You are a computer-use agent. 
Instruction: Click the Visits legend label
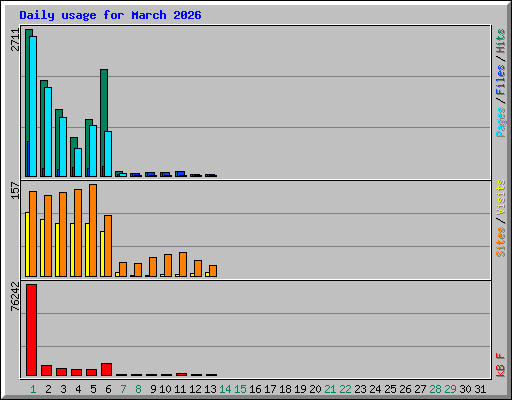point(501,197)
